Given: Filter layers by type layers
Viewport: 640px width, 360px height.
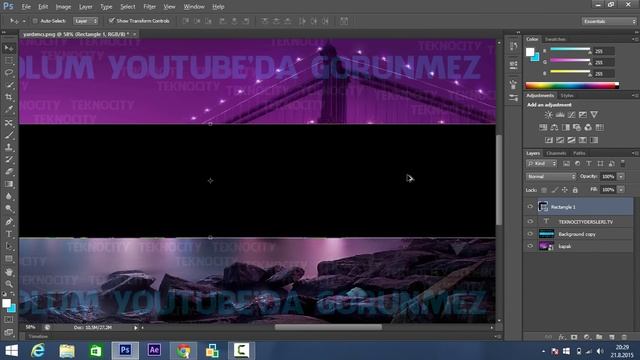Looking at the screenshot, I should pyautogui.click(x=589, y=164).
